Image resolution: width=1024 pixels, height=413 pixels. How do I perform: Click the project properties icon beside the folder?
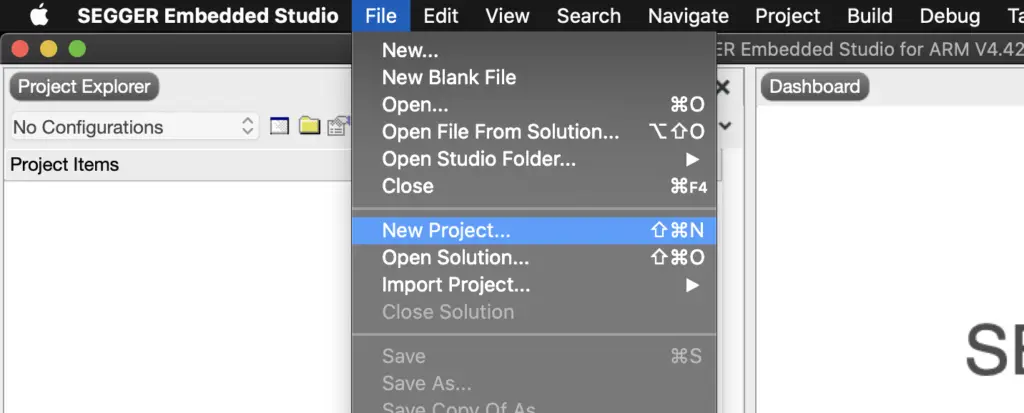[339, 125]
